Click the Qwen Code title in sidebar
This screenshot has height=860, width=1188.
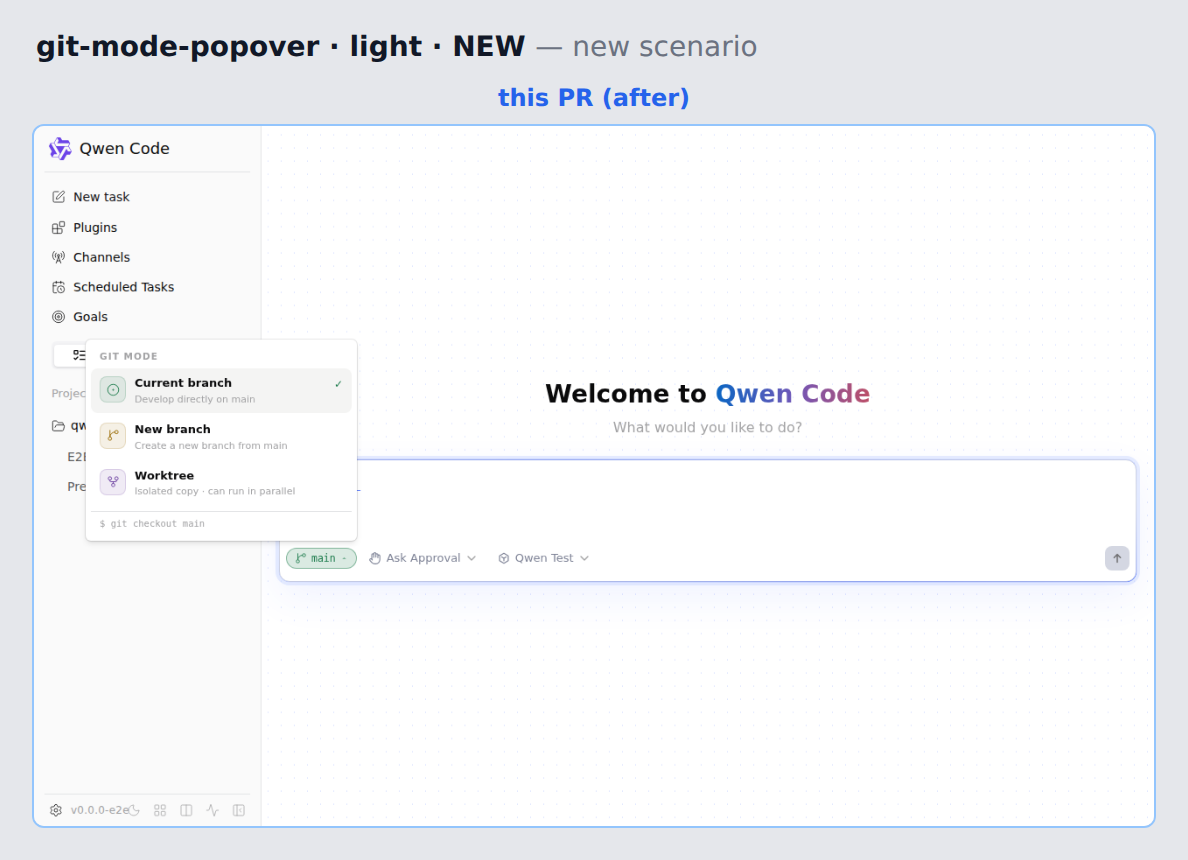click(x=124, y=149)
